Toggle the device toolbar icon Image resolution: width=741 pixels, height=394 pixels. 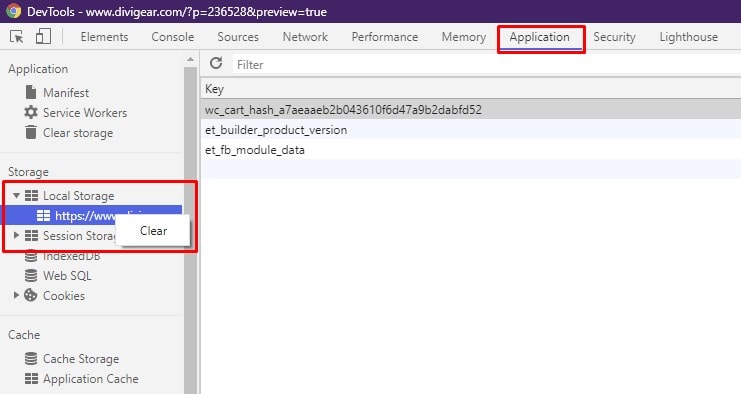pyautogui.click(x=43, y=36)
